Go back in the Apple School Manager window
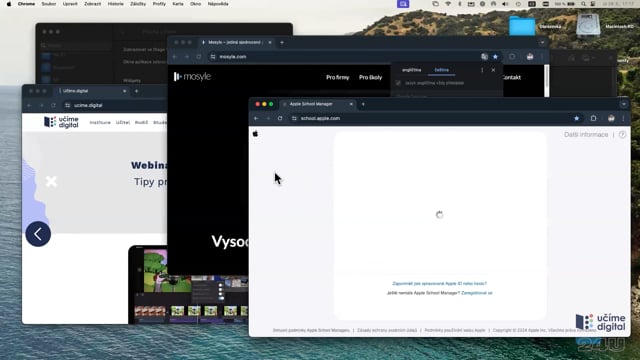 point(256,118)
